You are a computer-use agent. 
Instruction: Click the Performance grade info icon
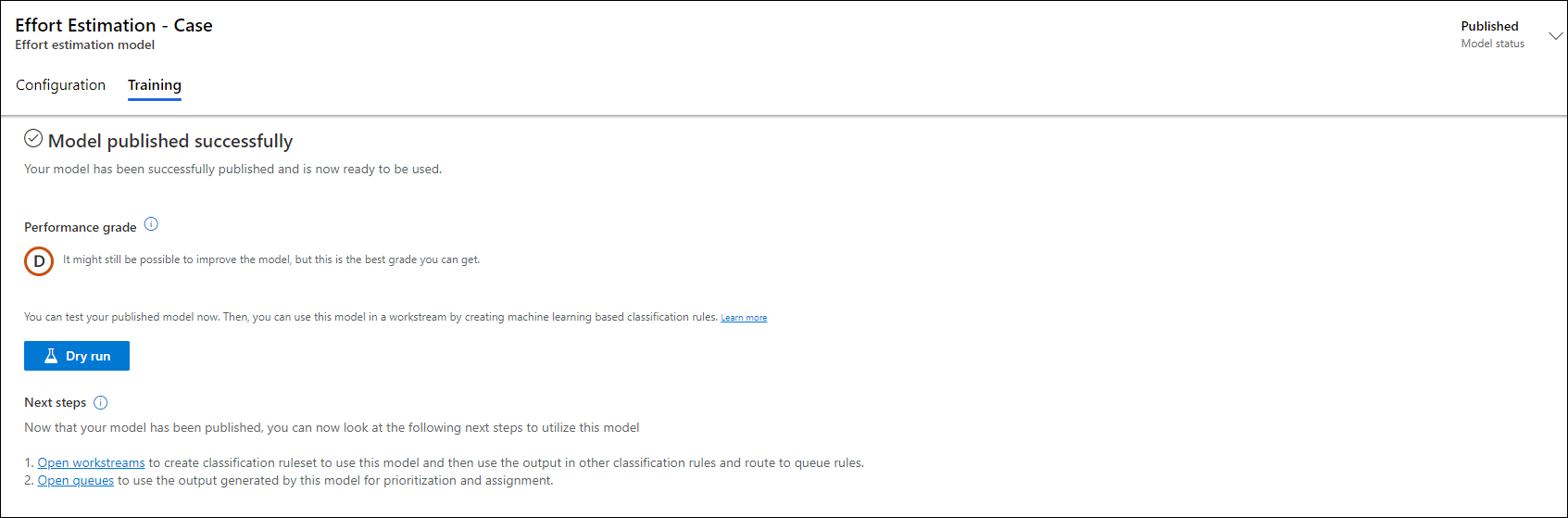151,224
